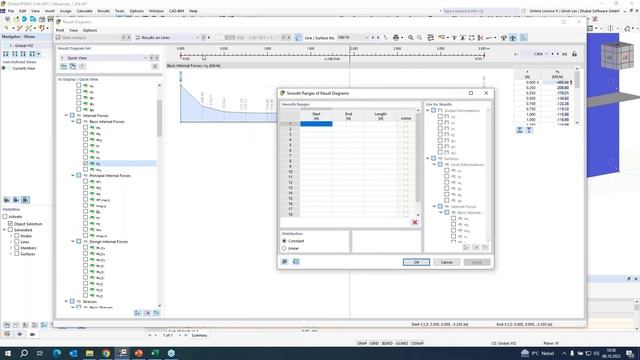
Task: Click the scissors cut icon in diagram toolbar
Action: pyautogui.click(x=480, y=38)
